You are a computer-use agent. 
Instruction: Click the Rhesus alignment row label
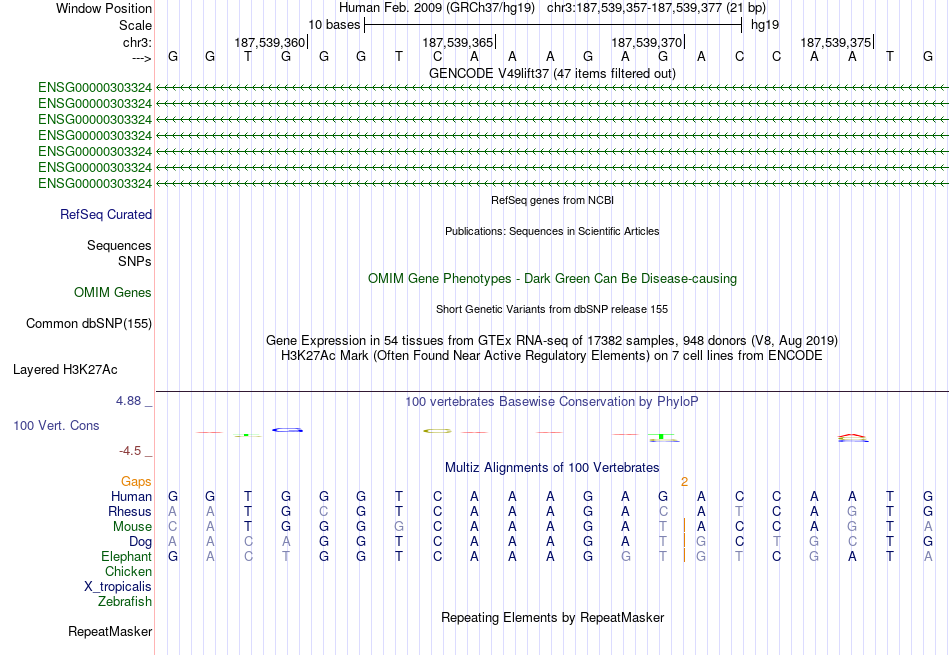coord(130,512)
